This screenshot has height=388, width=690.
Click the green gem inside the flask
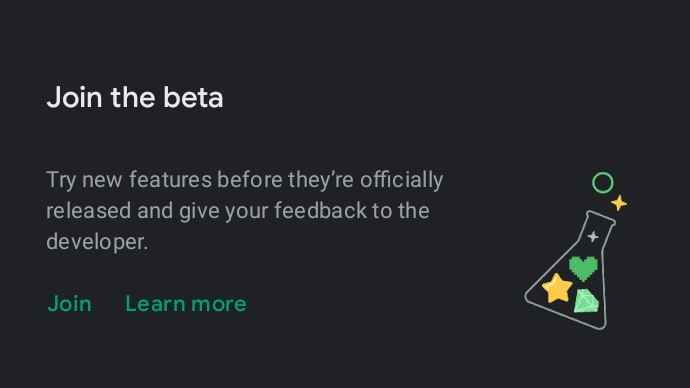click(586, 301)
